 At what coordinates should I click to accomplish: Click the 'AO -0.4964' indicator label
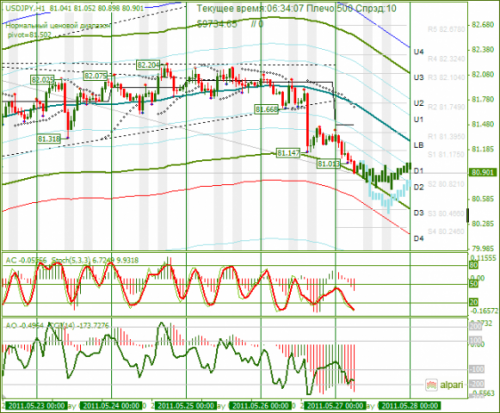click(x=25, y=325)
